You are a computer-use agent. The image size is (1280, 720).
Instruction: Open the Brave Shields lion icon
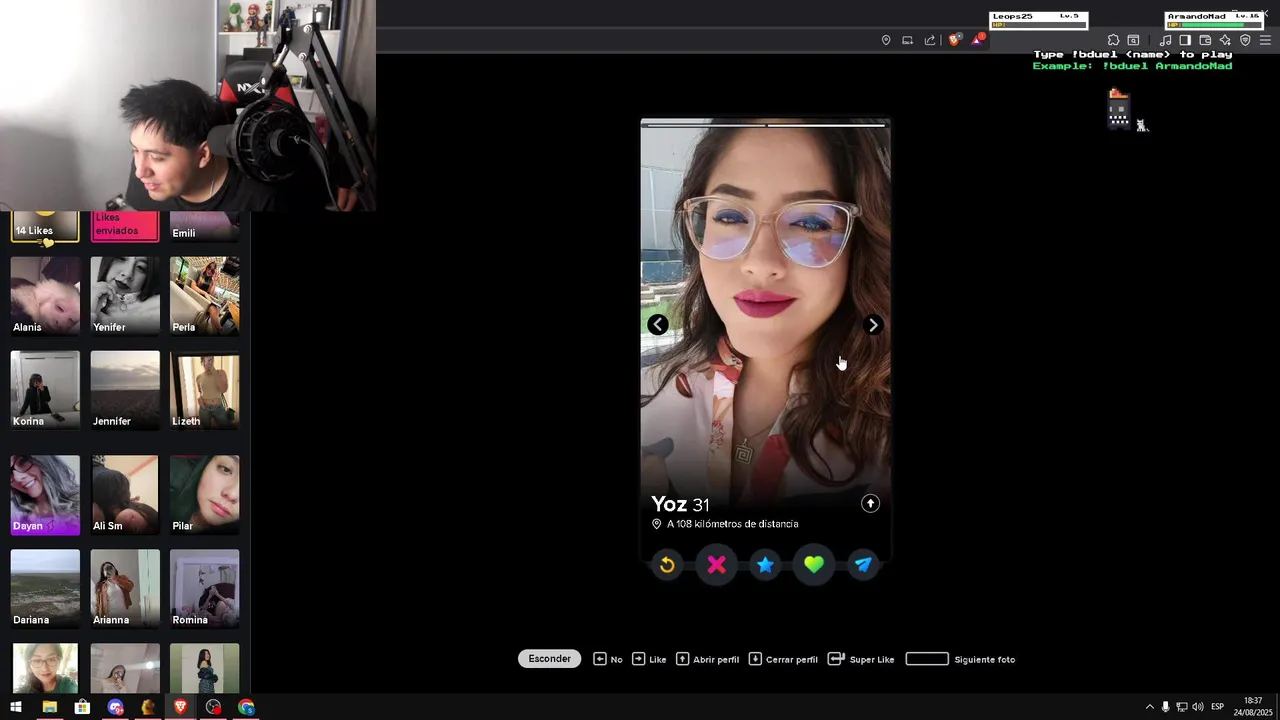[x=955, y=40]
